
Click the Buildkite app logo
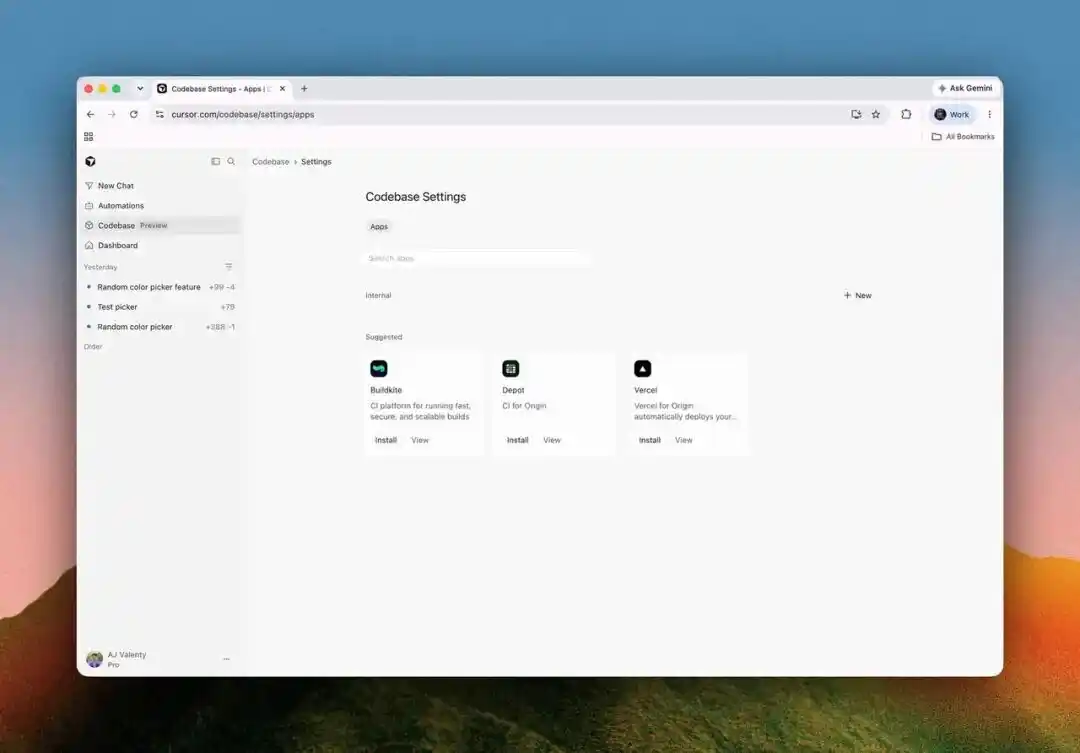point(379,369)
